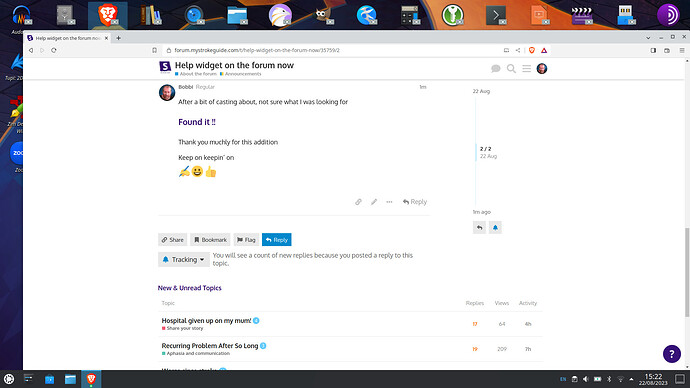
Task: Click Bobbi's avatar picture
Action: coord(167,93)
